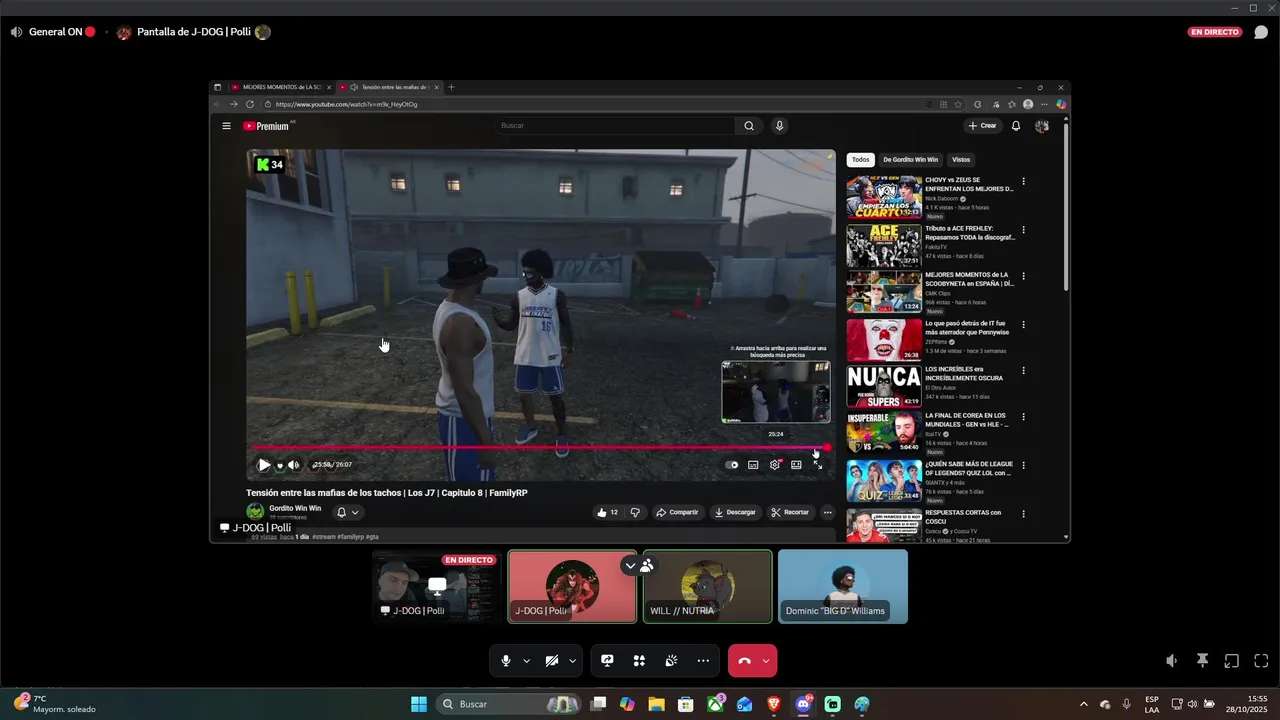Show hidden system tray icons chevron
Image resolution: width=1280 pixels, height=720 pixels.
point(1083,704)
